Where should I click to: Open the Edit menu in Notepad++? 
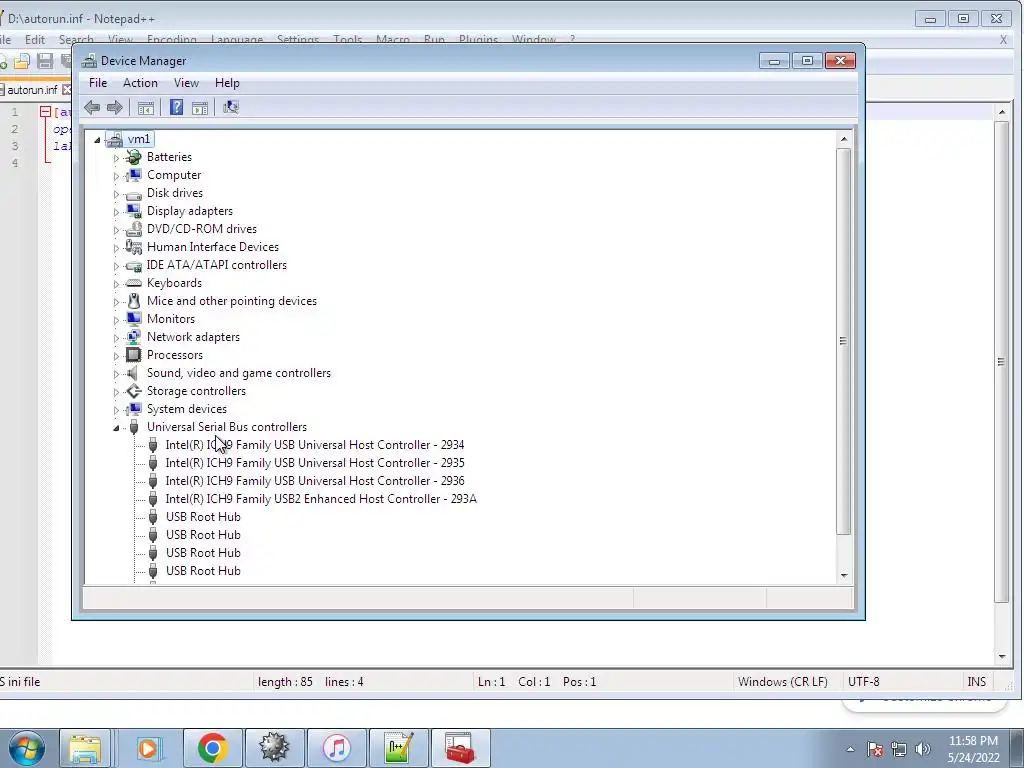(x=35, y=40)
